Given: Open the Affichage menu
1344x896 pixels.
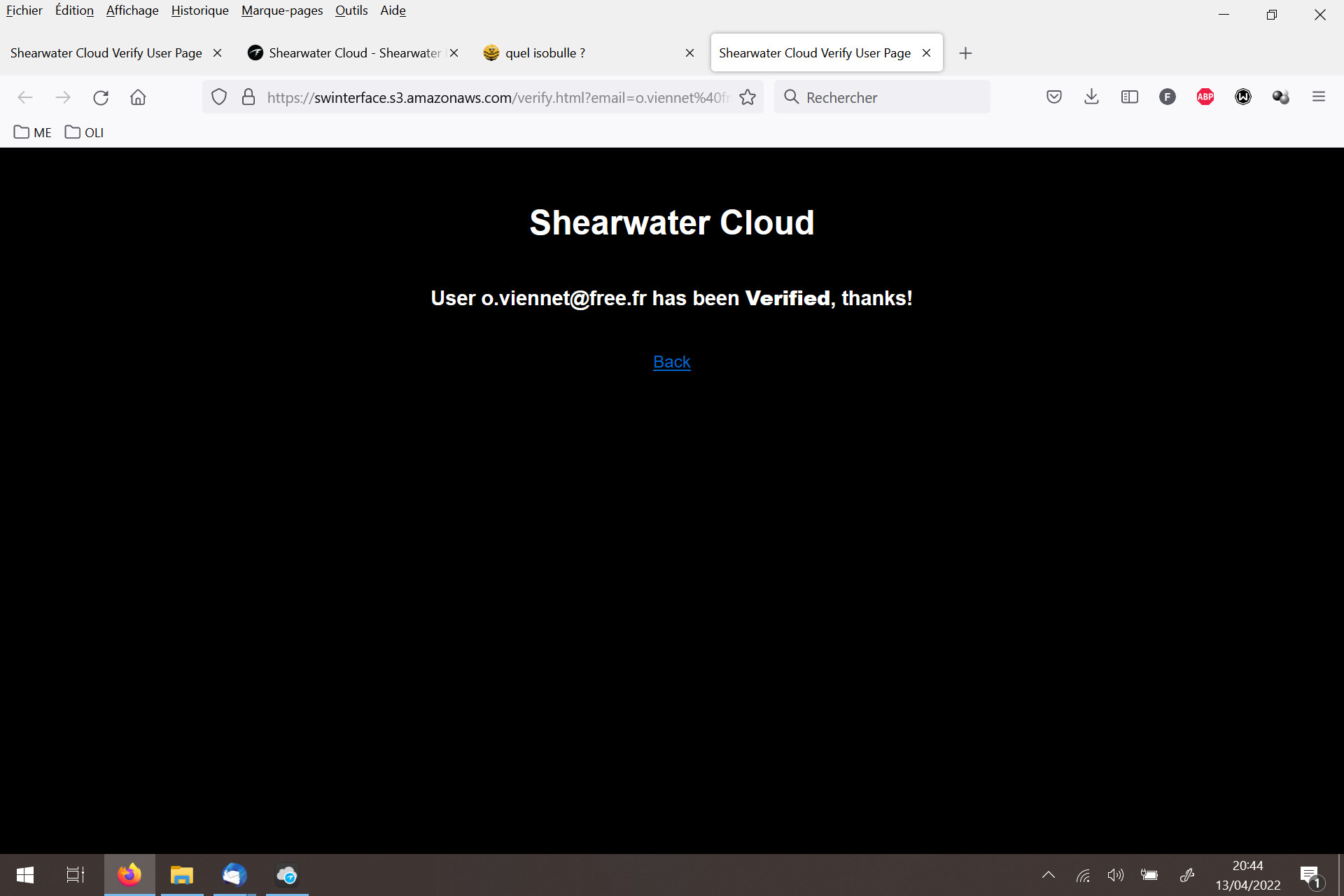Looking at the screenshot, I should pos(132,10).
